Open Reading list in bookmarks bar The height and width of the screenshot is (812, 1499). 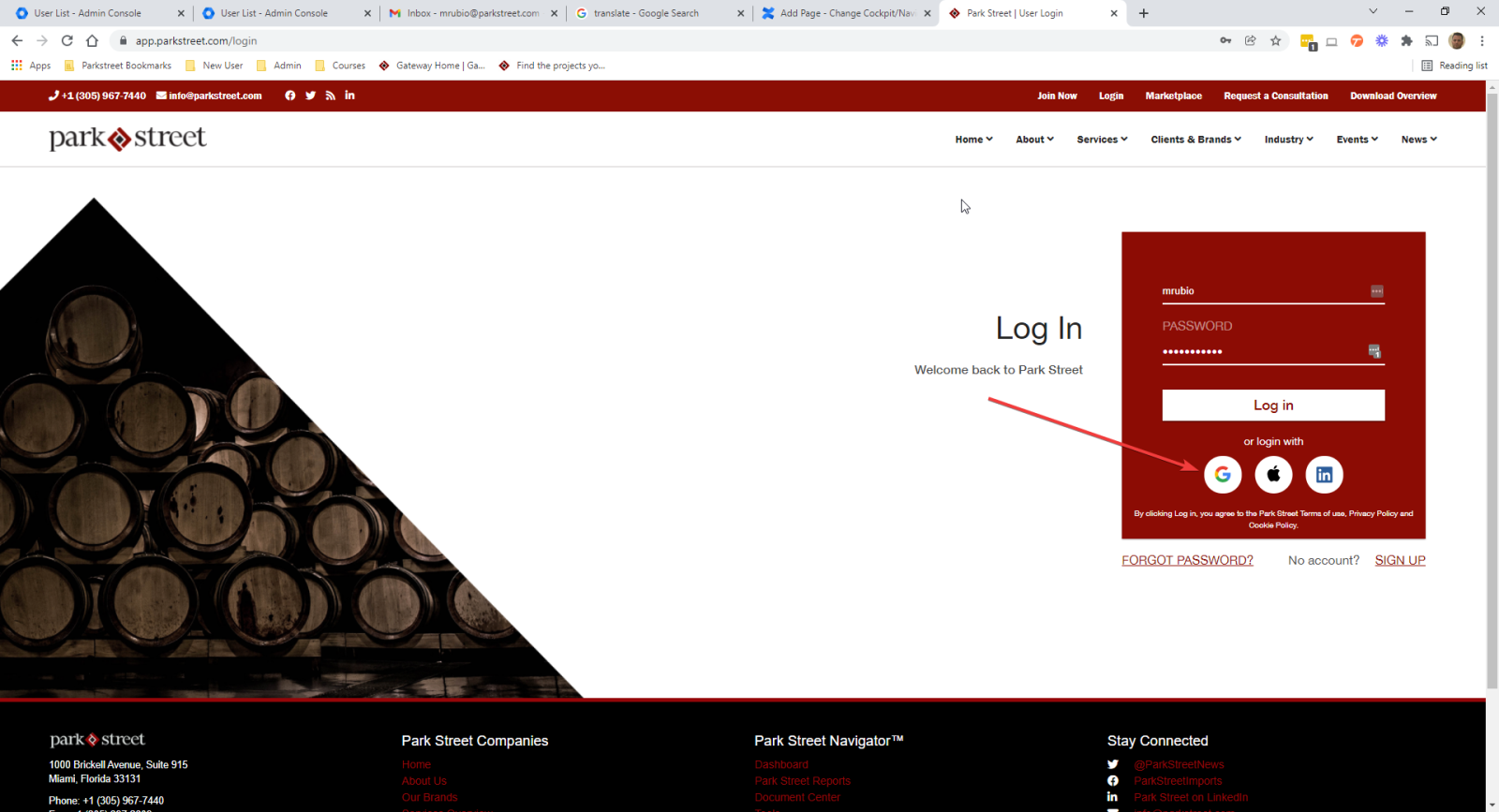coord(1454,66)
